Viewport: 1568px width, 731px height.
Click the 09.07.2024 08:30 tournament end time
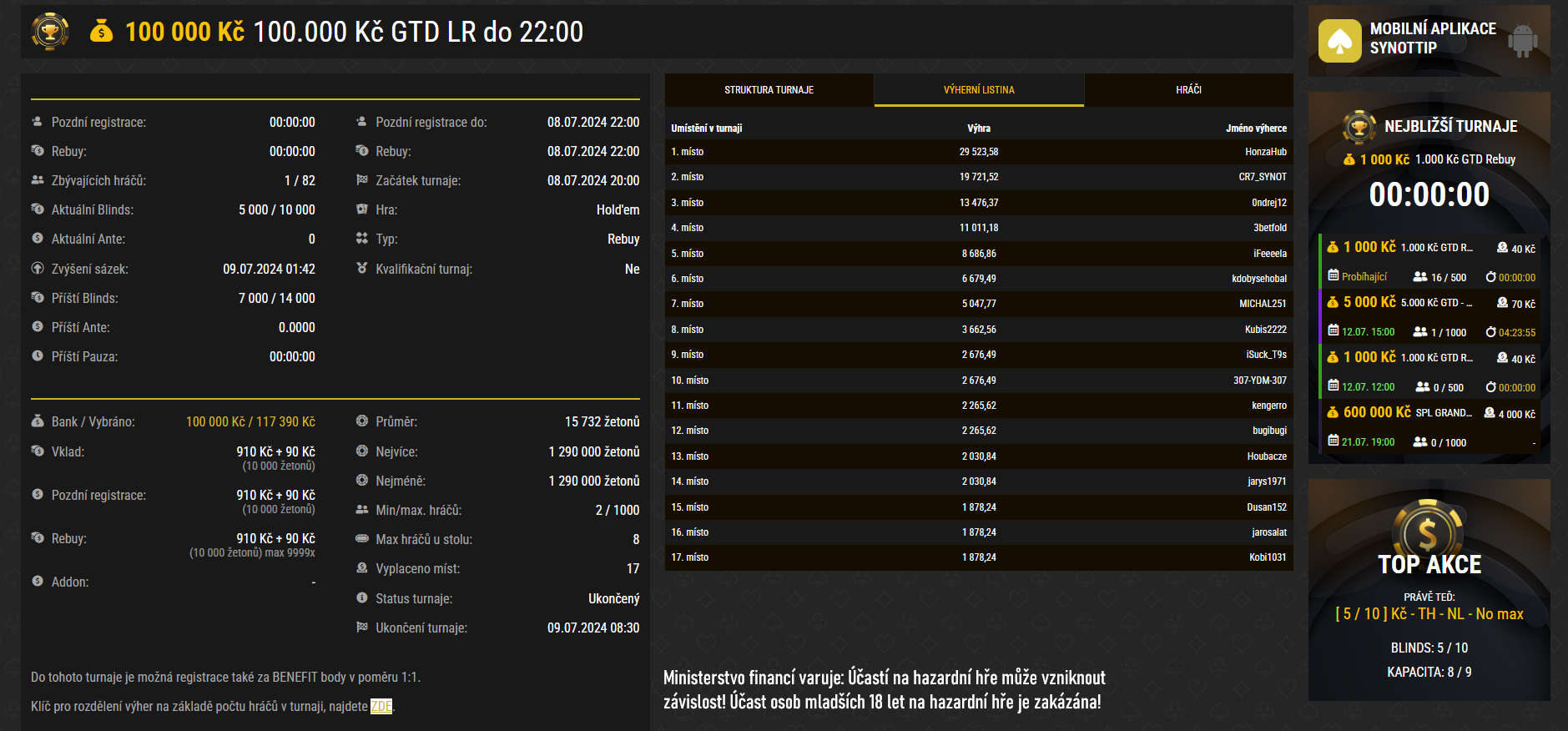593,628
